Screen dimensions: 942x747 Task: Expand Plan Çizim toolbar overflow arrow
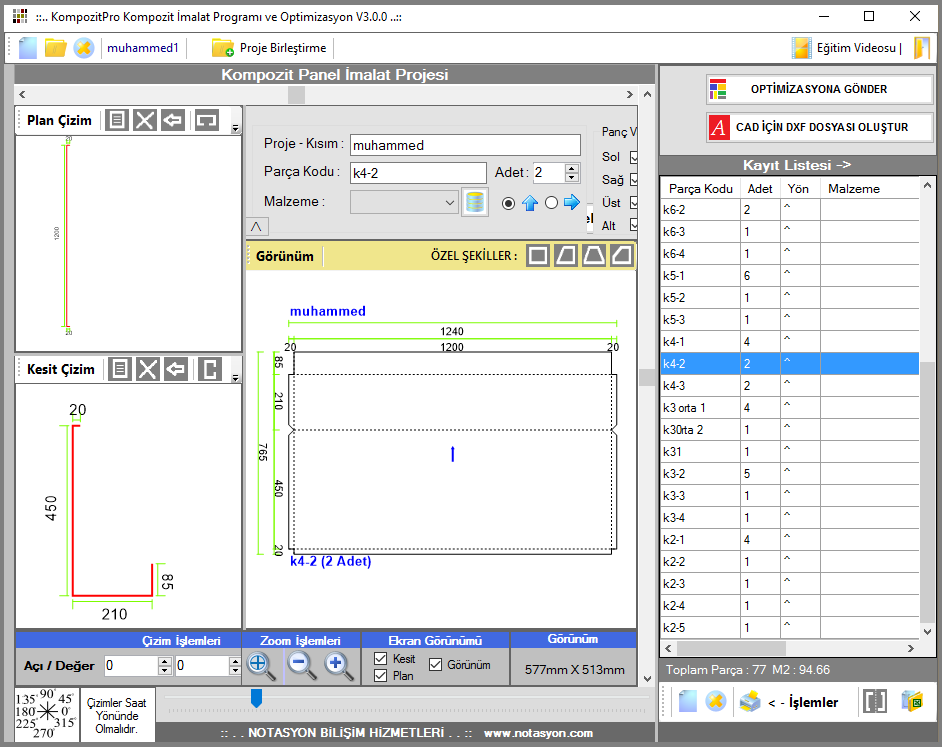point(236,128)
